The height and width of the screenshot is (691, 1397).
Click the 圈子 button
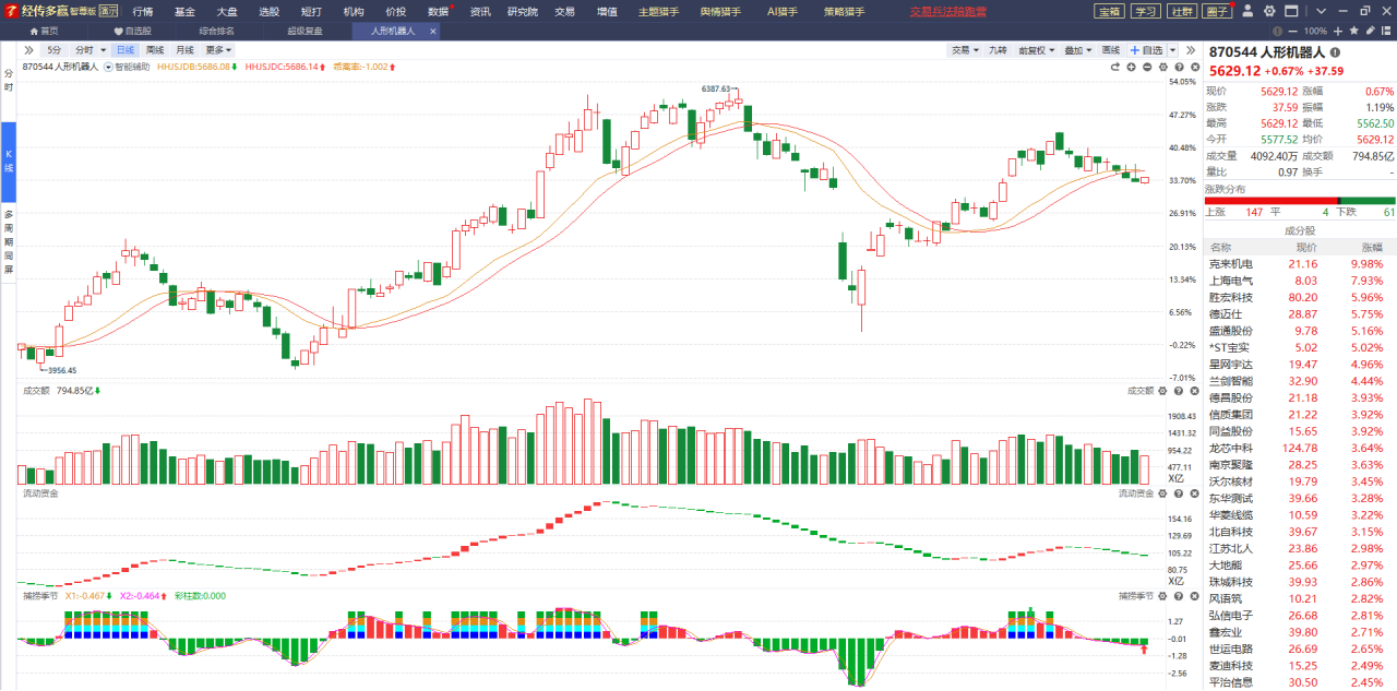coord(1216,11)
